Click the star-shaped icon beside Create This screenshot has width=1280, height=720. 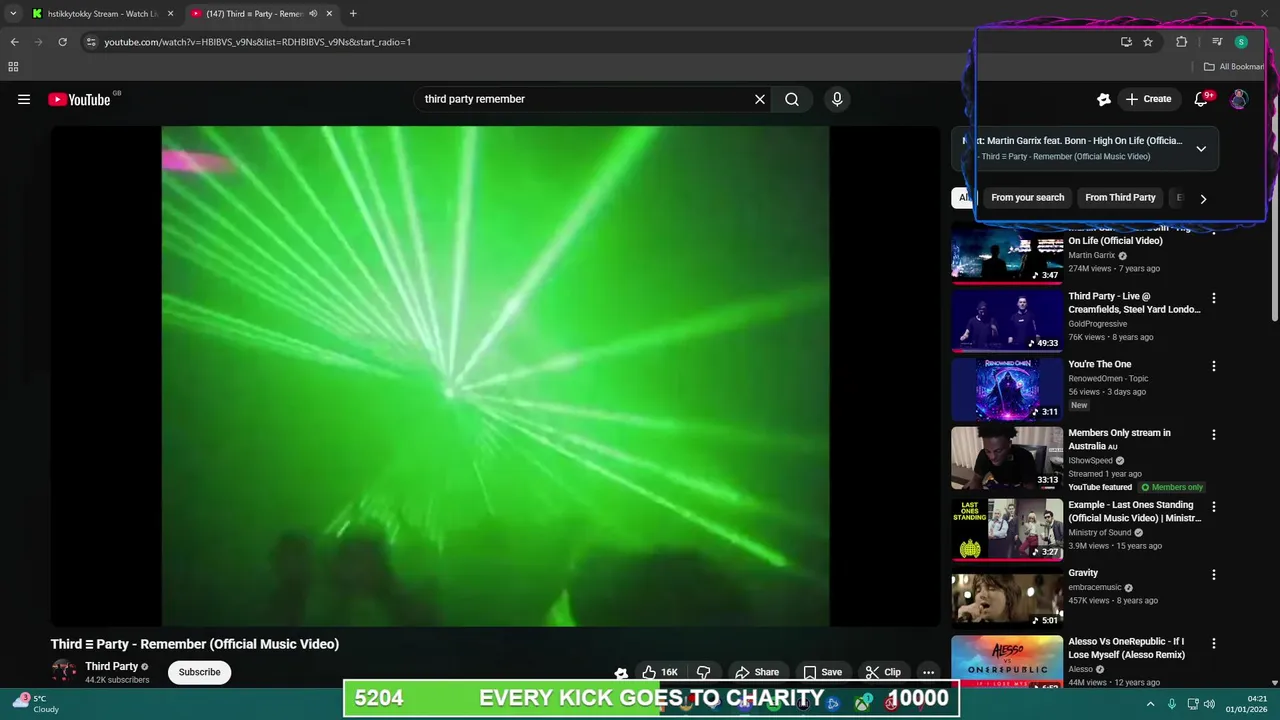(x=1104, y=99)
